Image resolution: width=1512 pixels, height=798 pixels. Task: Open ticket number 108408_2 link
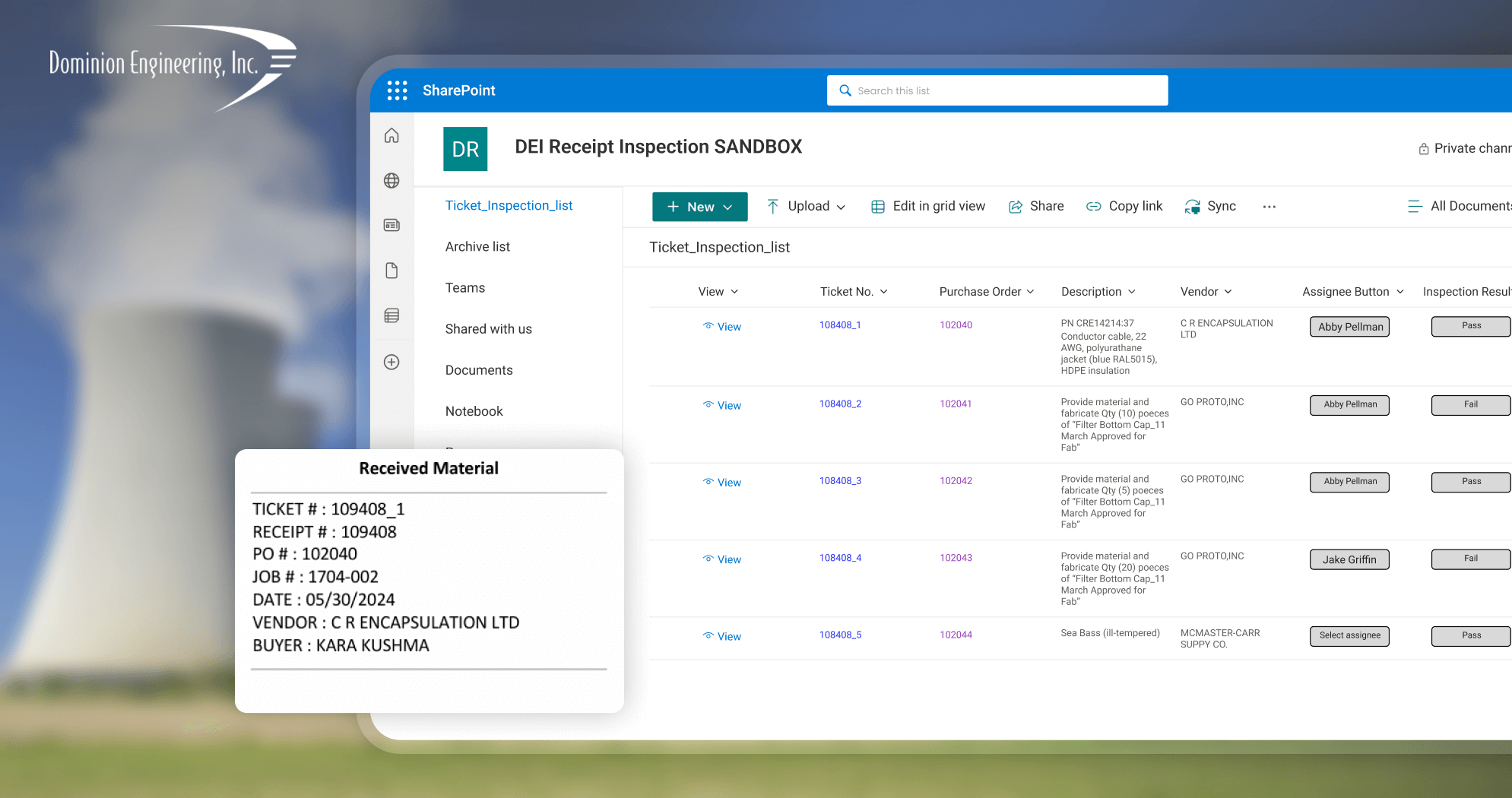(840, 404)
